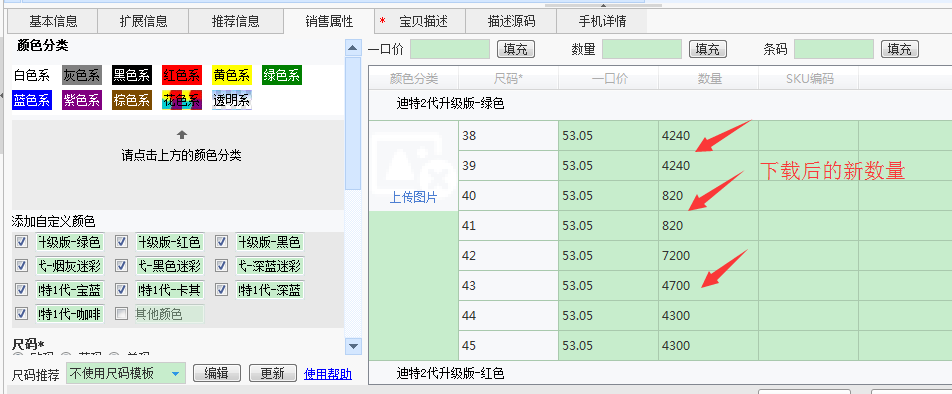Click the 编辑 button
The width and height of the screenshot is (952, 394).
(x=217, y=373)
